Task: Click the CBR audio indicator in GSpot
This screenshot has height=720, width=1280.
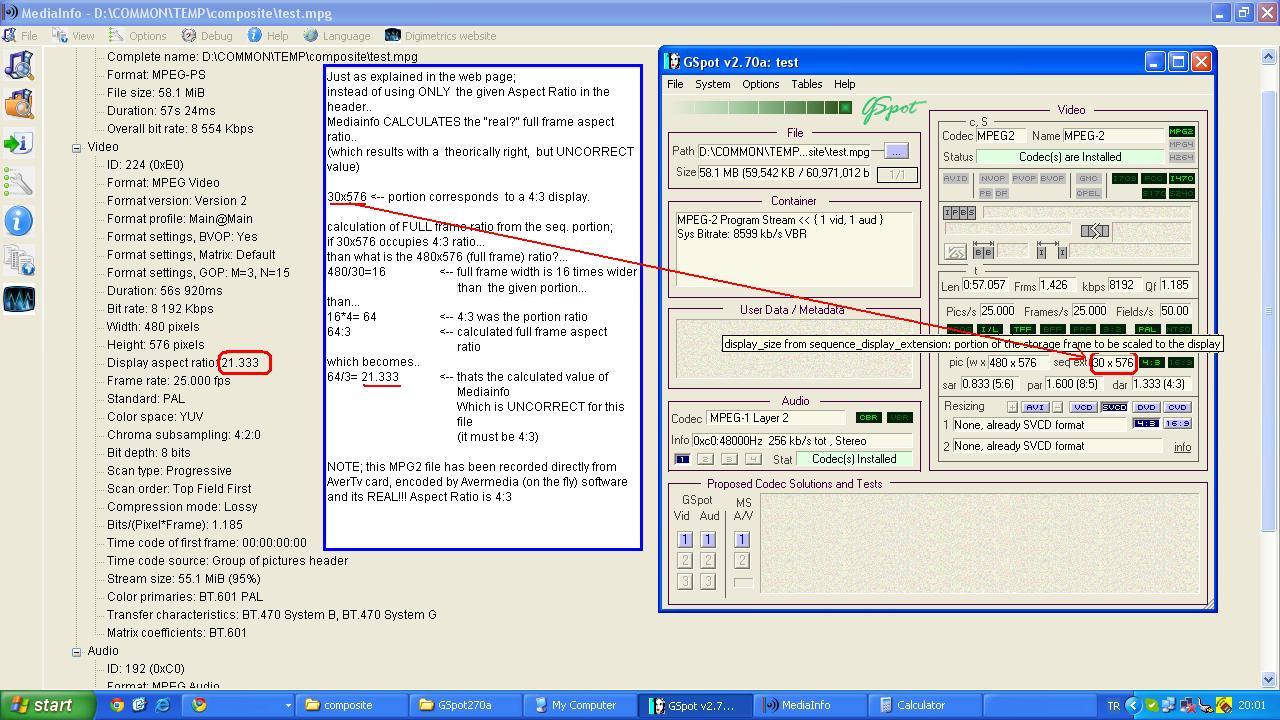Action: coord(868,418)
